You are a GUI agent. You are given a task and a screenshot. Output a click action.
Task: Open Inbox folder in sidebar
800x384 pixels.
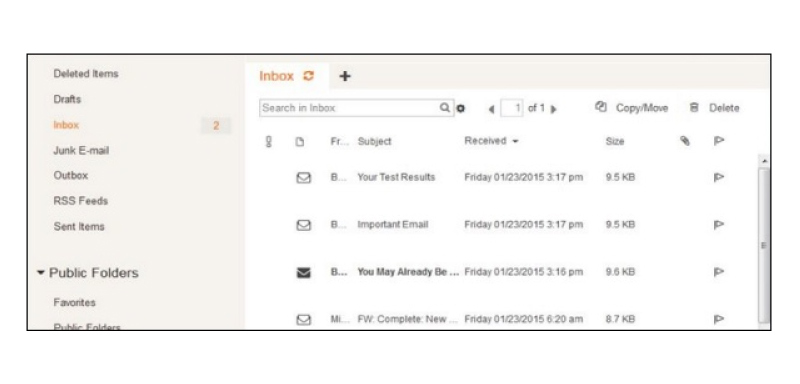click(66, 125)
